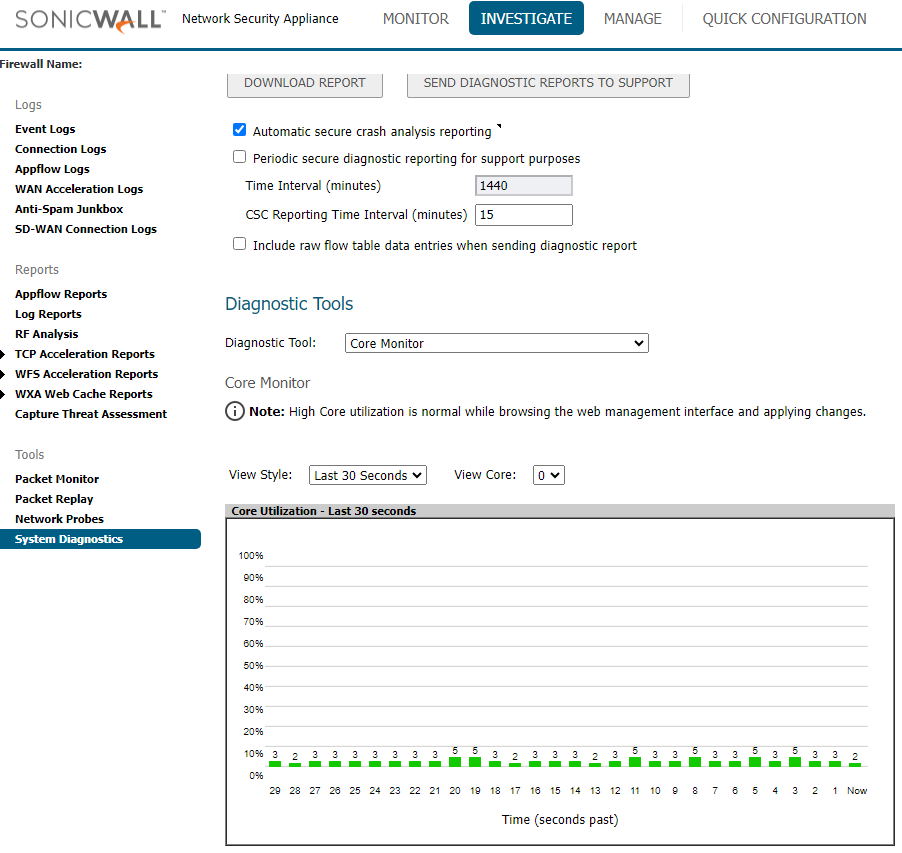Expand WXA Web Cache Reports arrow

click(3, 395)
